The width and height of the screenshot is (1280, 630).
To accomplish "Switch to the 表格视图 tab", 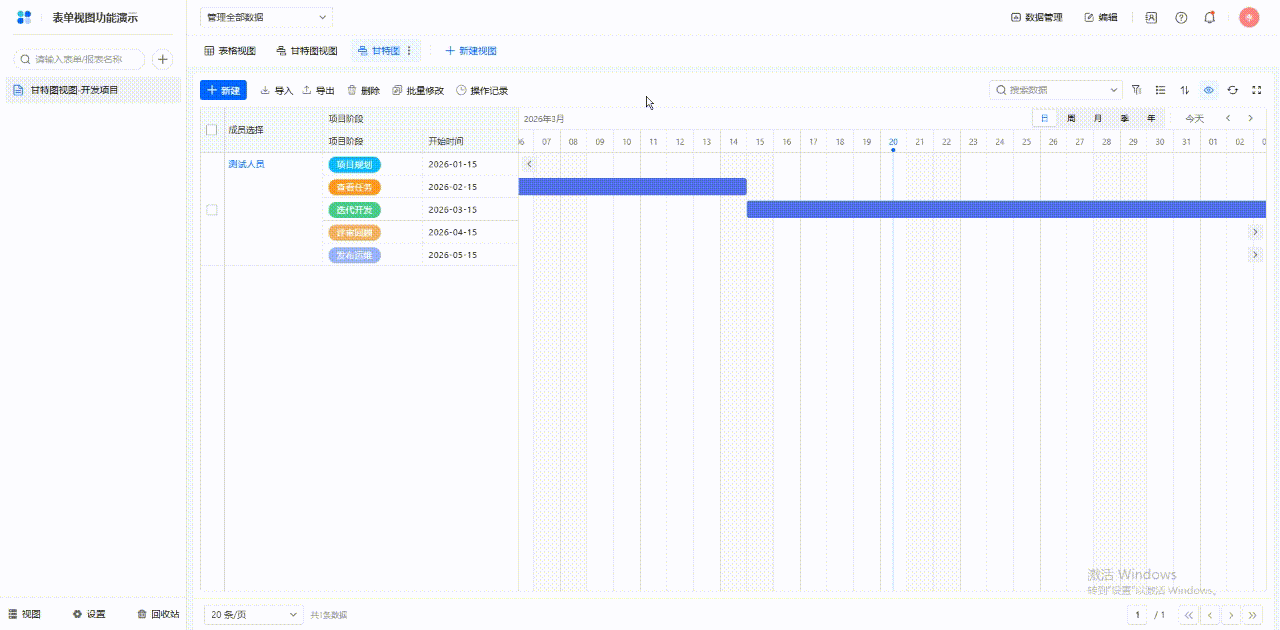I will click(x=230, y=51).
